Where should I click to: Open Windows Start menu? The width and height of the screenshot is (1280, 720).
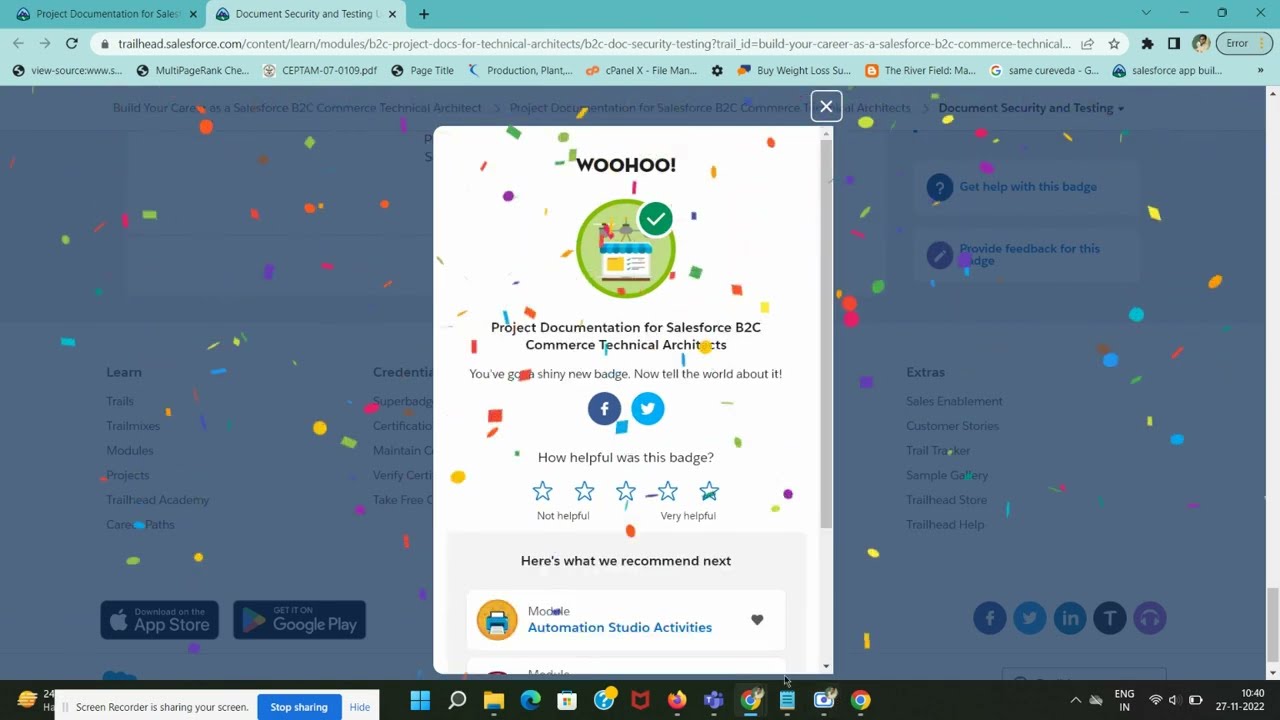(x=420, y=700)
